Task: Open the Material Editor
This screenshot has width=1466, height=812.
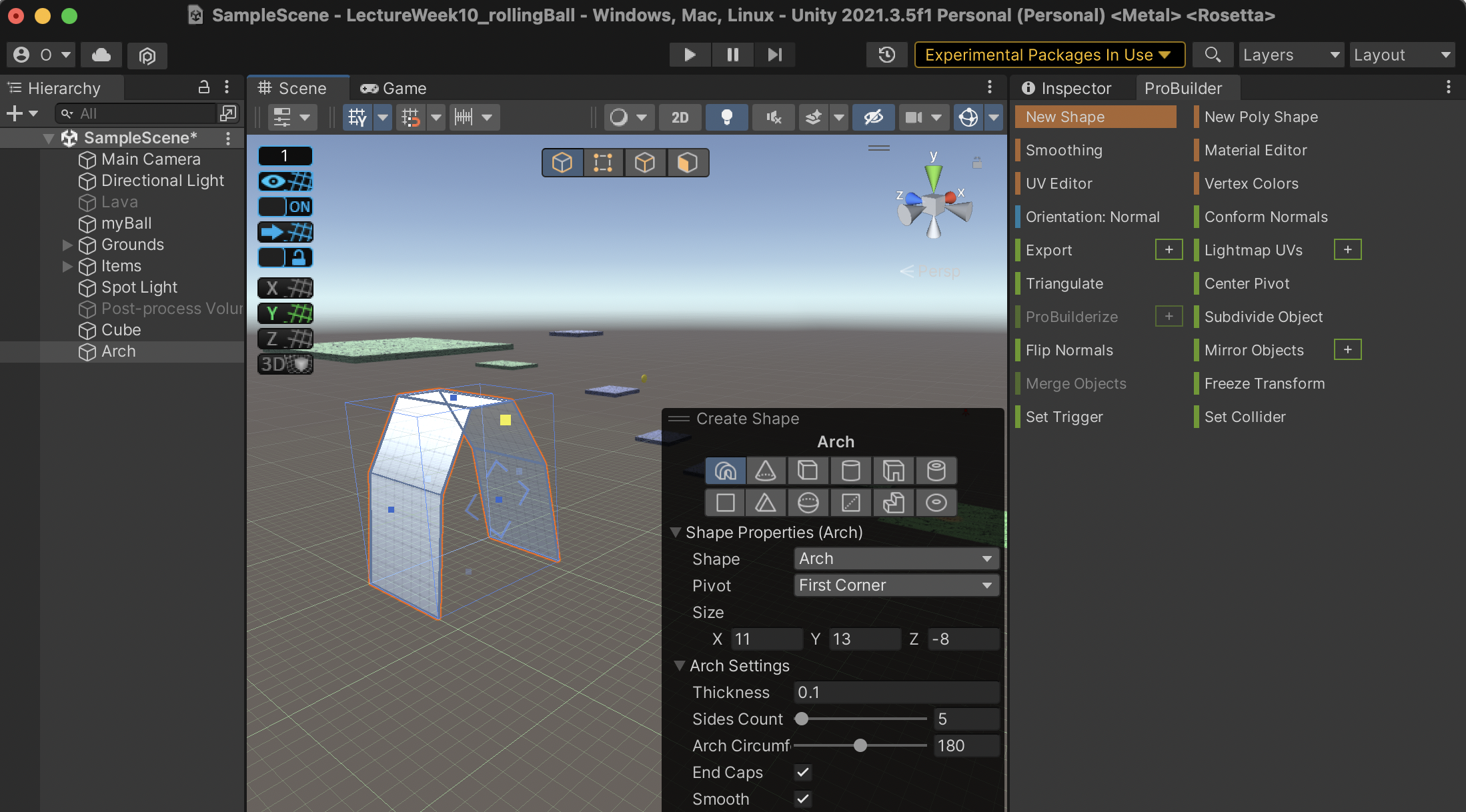Action: (x=1255, y=150)
